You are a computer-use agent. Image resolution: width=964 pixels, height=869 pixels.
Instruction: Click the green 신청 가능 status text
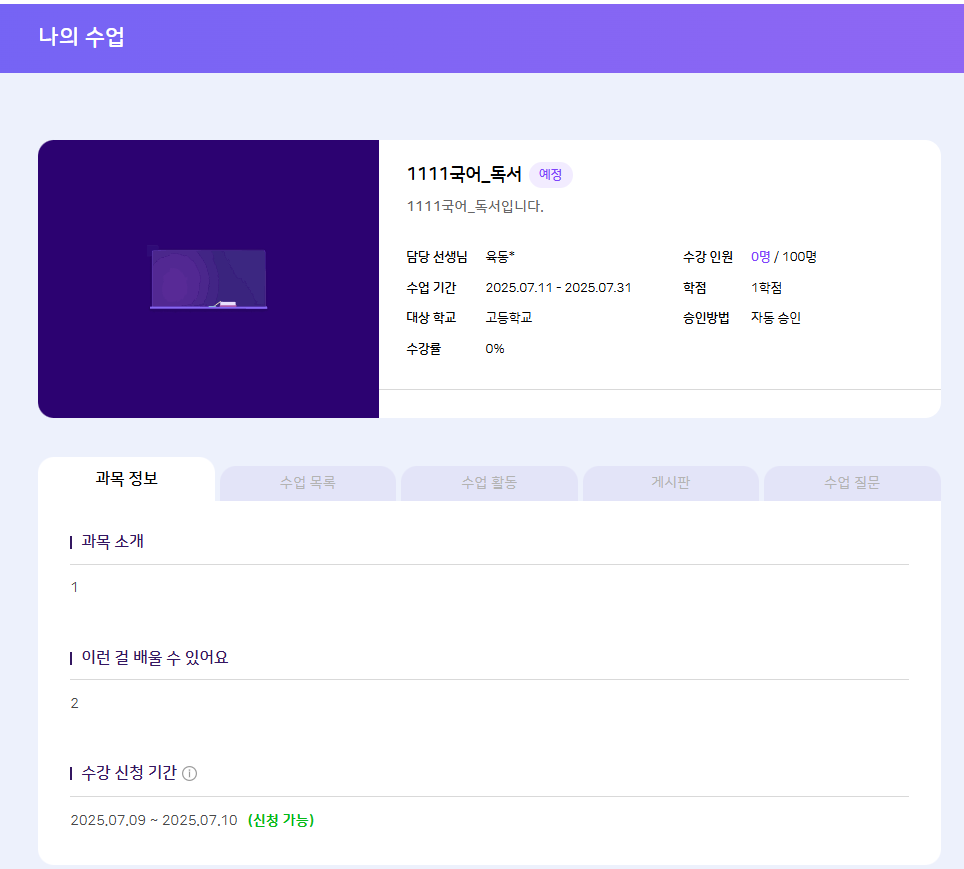[x=281, y=820]
